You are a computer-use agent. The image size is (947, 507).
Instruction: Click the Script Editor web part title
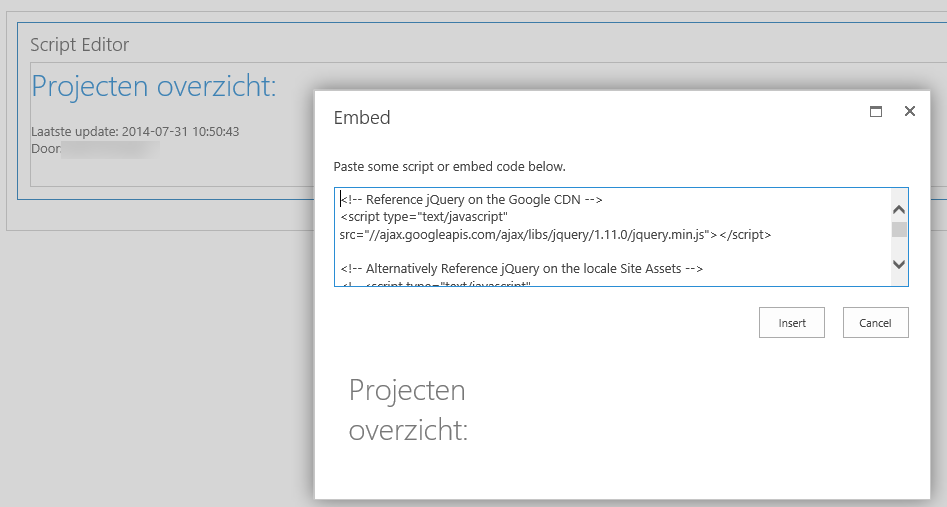click(x=80, y=45)
